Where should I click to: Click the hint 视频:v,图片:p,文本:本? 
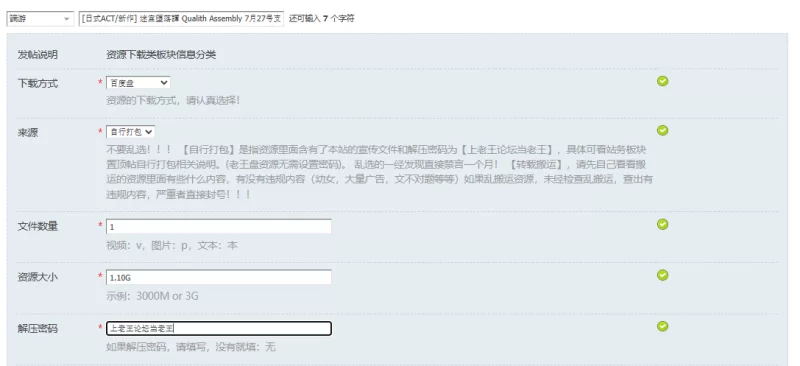(172, 246)
